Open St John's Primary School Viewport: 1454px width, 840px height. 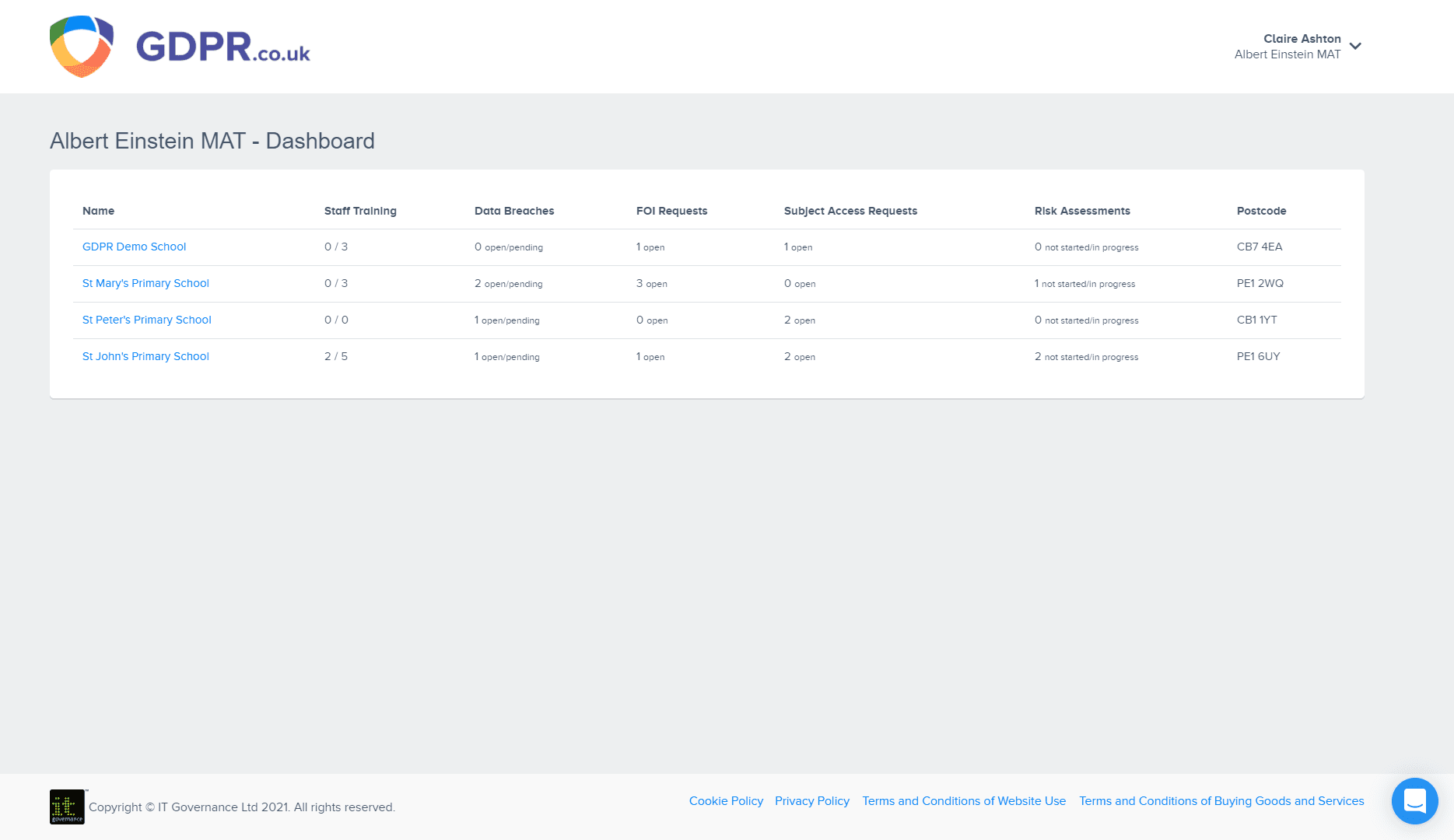click(x=145, y=356)
